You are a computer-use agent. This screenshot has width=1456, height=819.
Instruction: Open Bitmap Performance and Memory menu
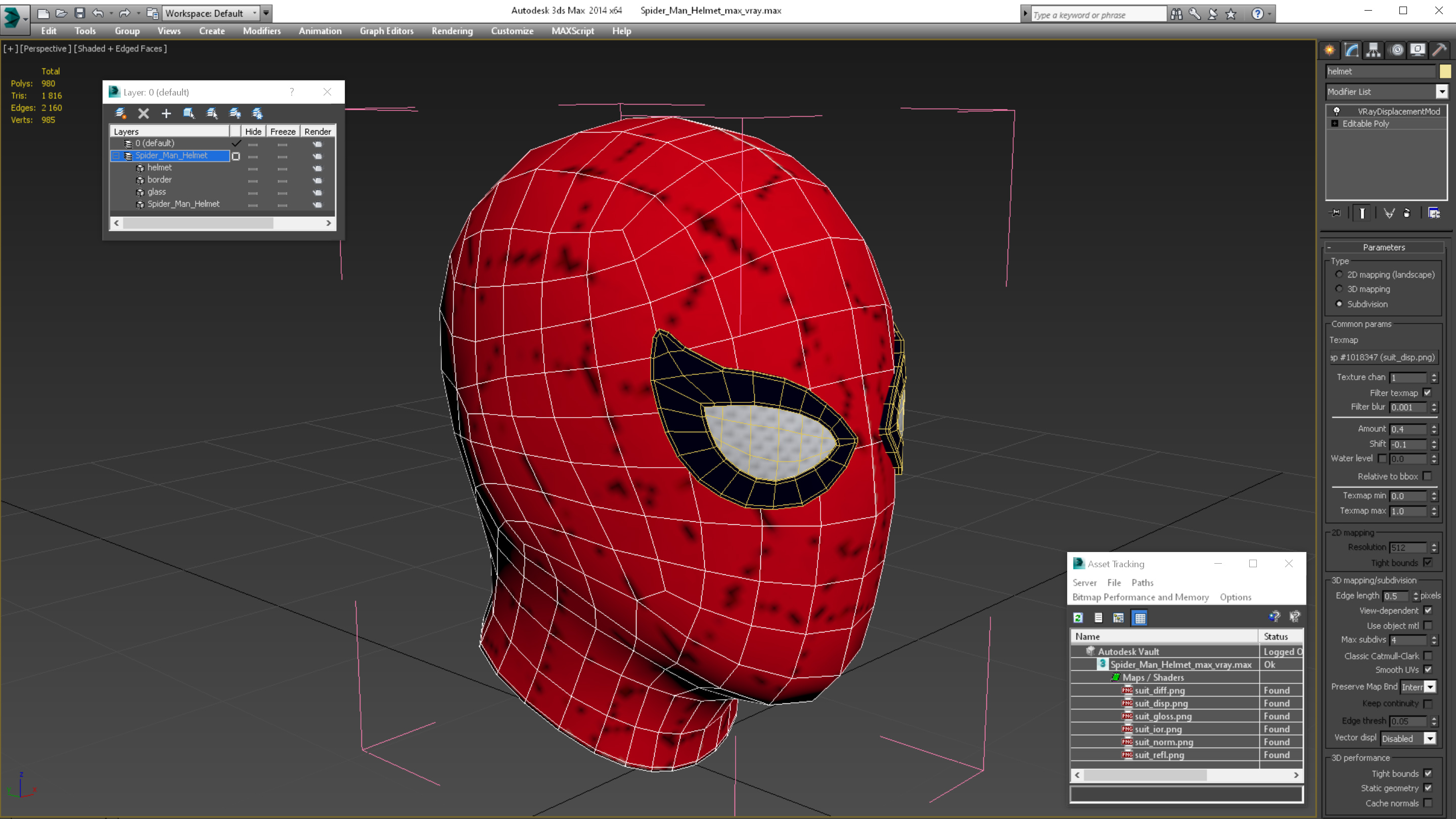[x=1141, y=598]
